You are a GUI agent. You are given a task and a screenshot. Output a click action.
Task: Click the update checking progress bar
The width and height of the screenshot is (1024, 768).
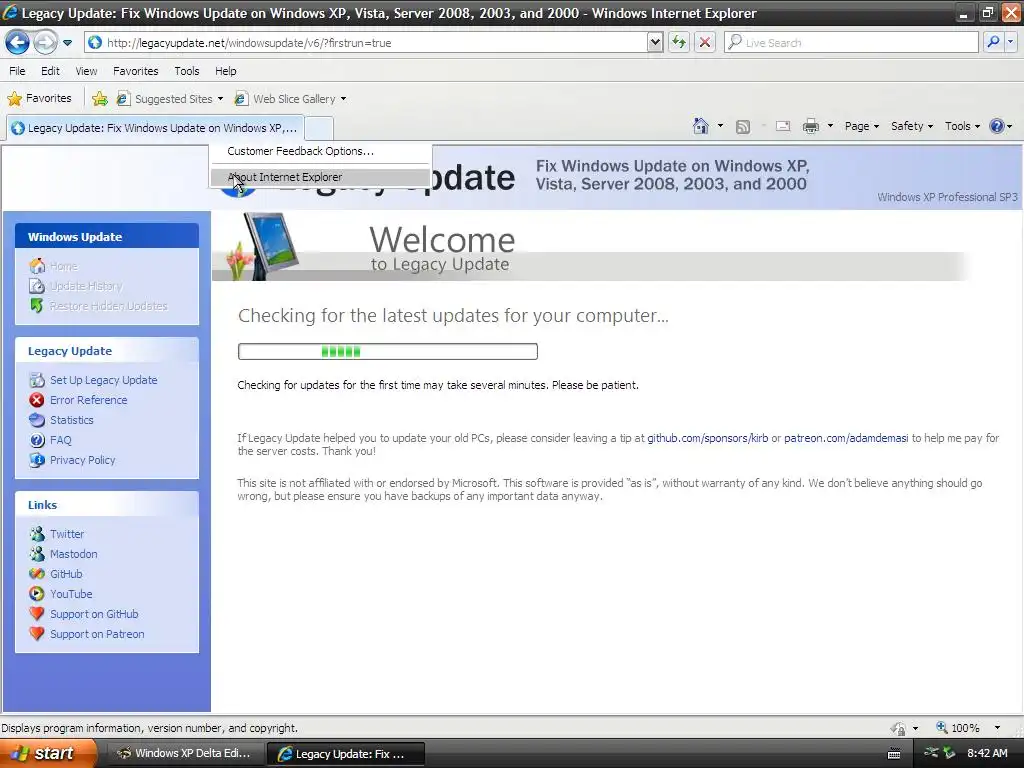click(388, 351)
